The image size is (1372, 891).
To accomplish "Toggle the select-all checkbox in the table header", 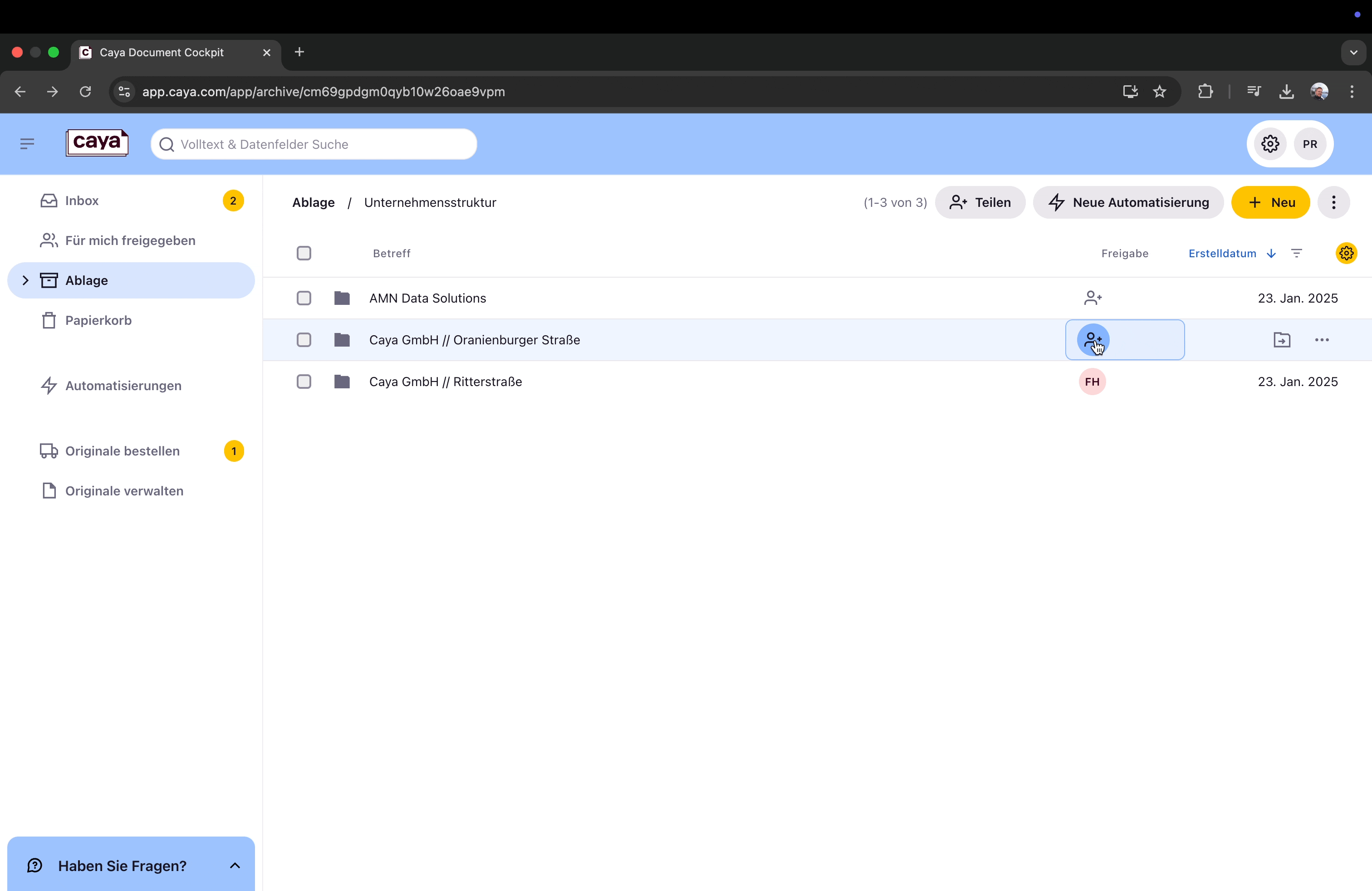I will click(304, 254).
